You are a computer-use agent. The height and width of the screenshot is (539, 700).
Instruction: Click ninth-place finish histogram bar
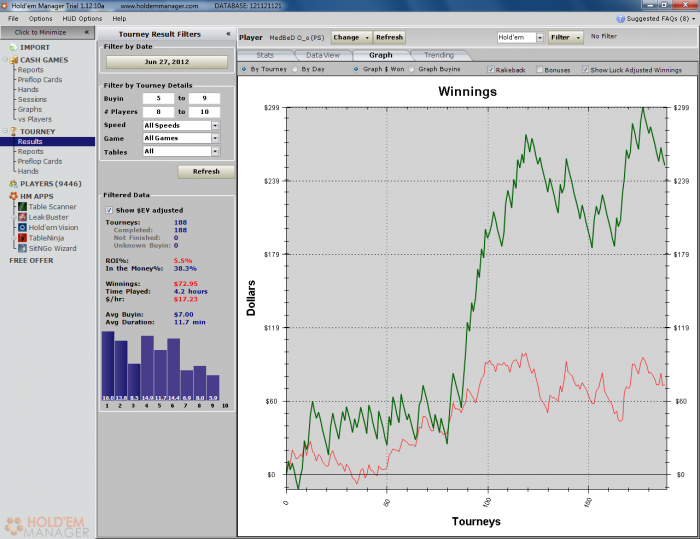213,388
